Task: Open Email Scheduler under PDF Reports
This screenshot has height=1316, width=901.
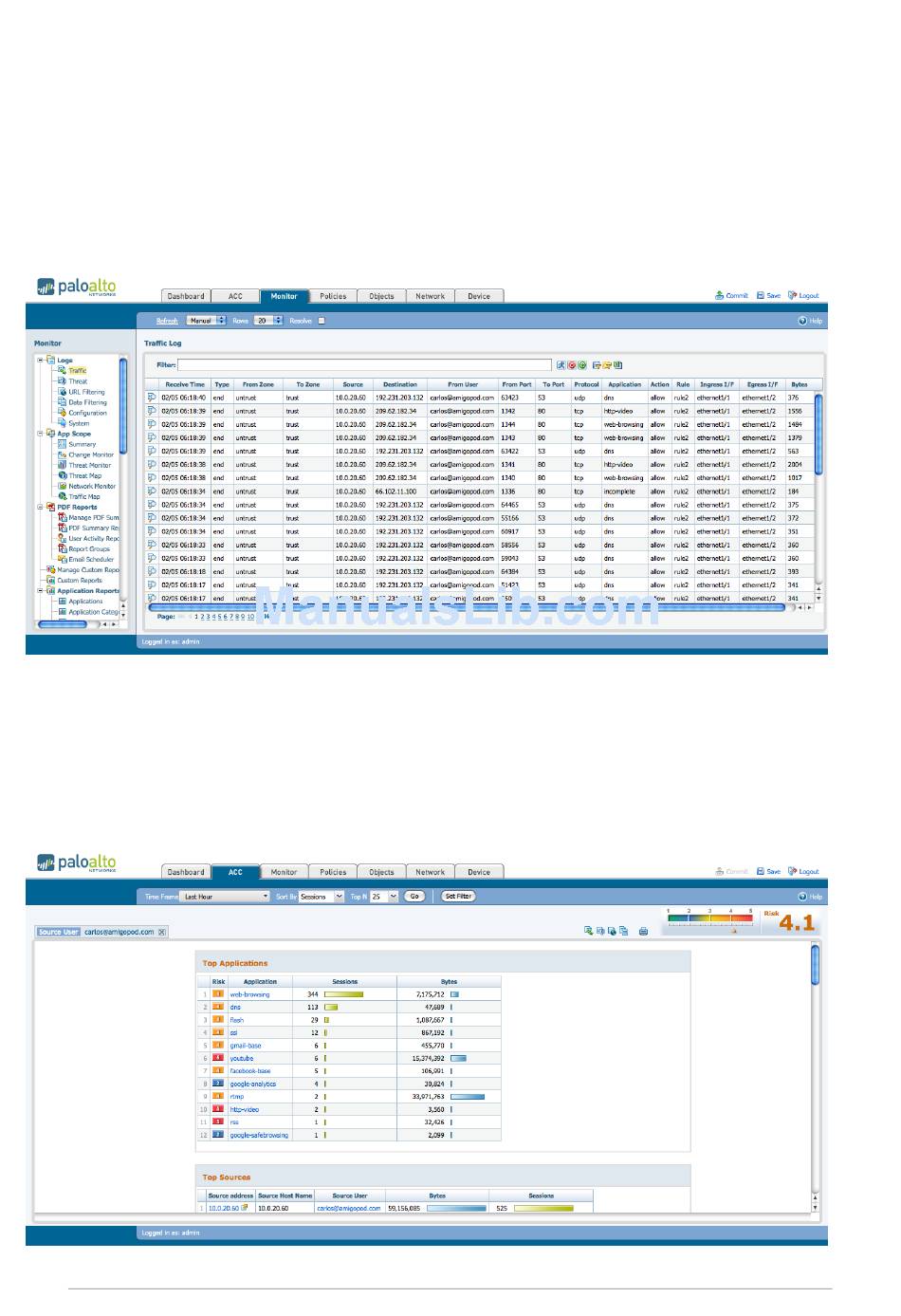Action: (x=89, y=559)
